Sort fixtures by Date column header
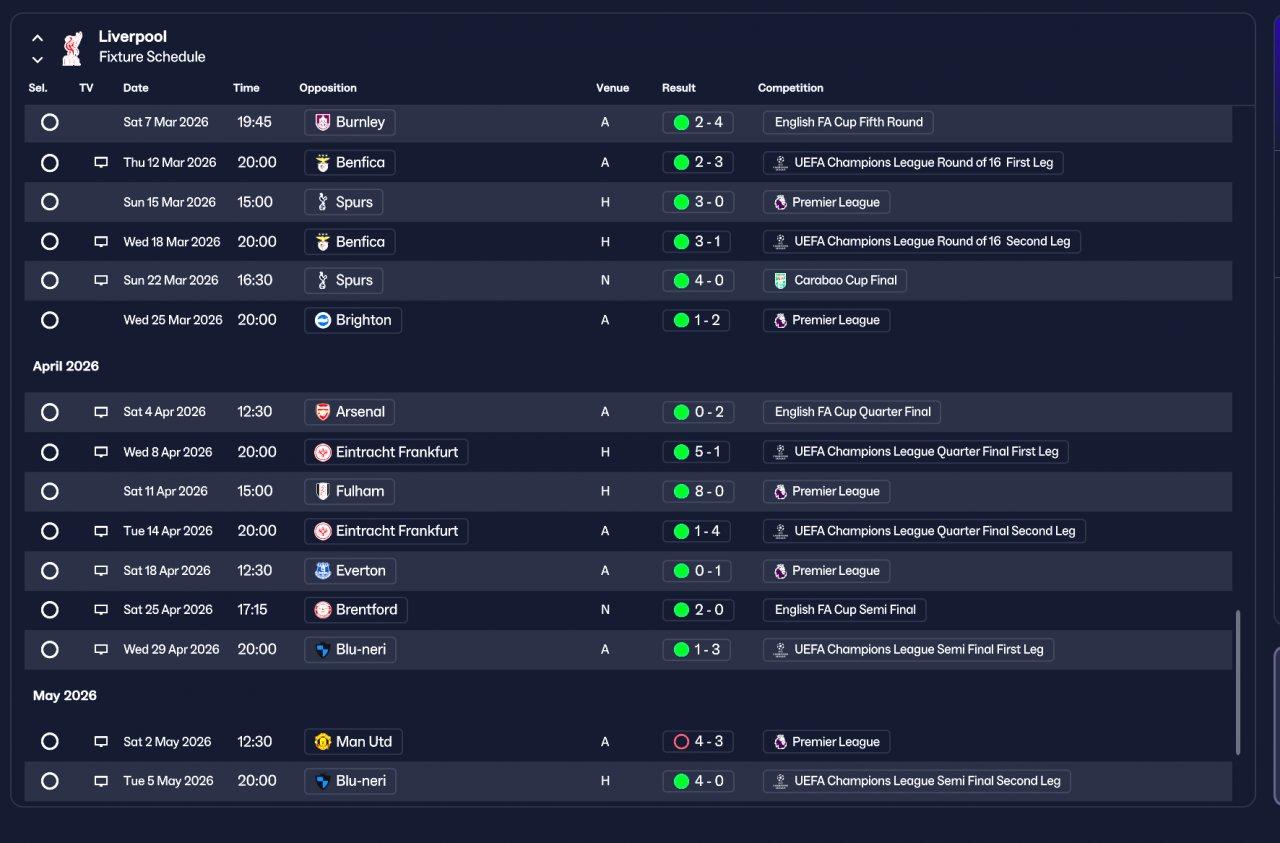The image size is (1280, 843). click(136, 88)
